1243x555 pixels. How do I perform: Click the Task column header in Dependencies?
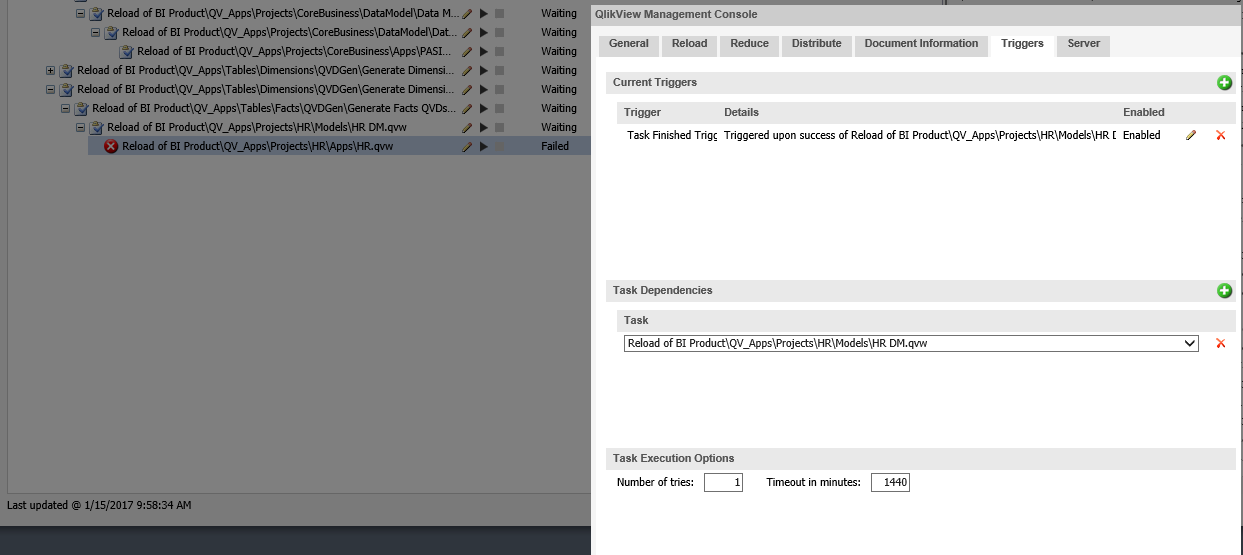(636, 320)
